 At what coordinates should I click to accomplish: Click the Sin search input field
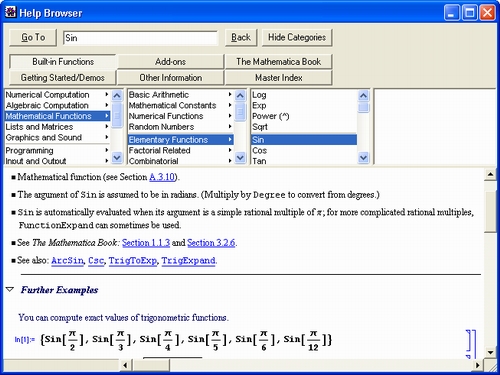coord(140,38)
